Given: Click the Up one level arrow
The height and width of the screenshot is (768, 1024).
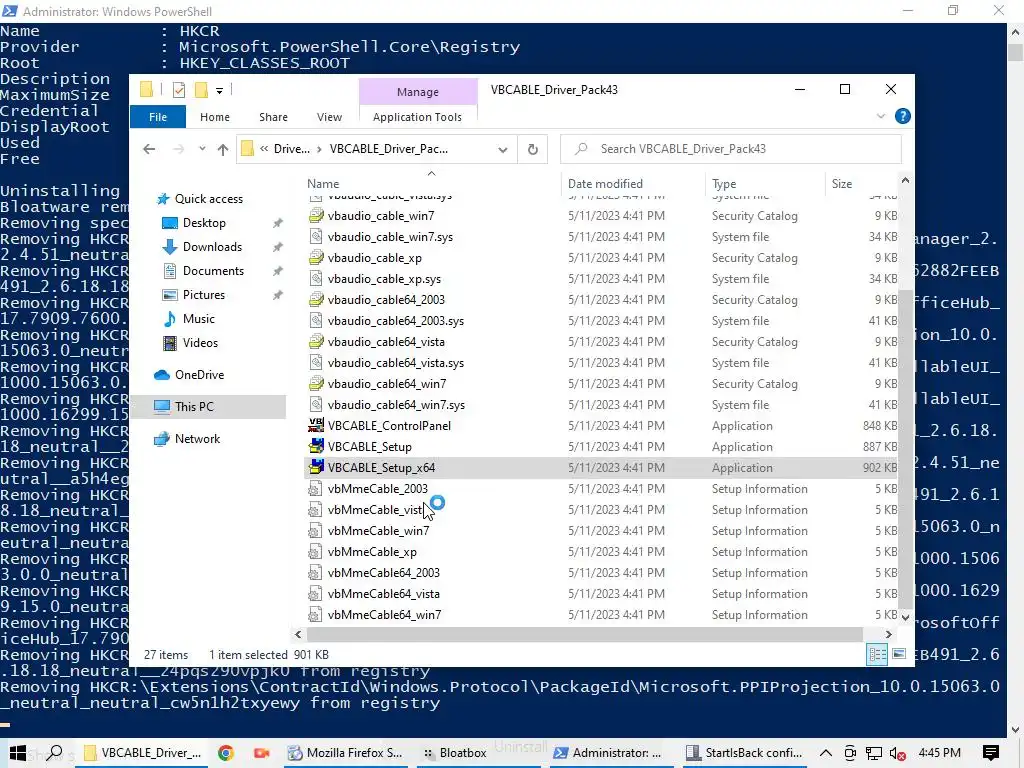Looking at the screenshot, I should point(223,149).
